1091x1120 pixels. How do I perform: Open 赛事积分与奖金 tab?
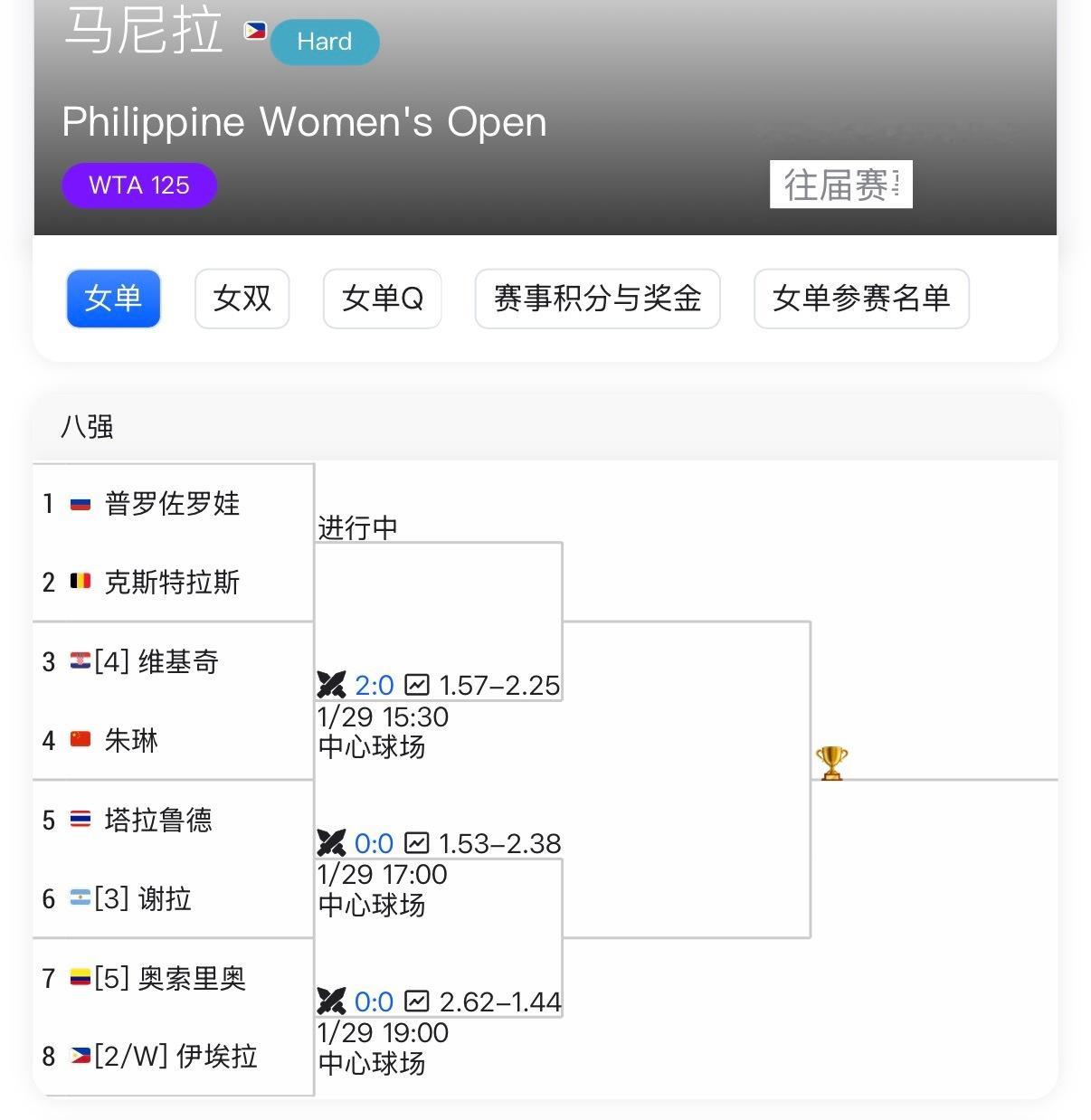coord(597,299)
